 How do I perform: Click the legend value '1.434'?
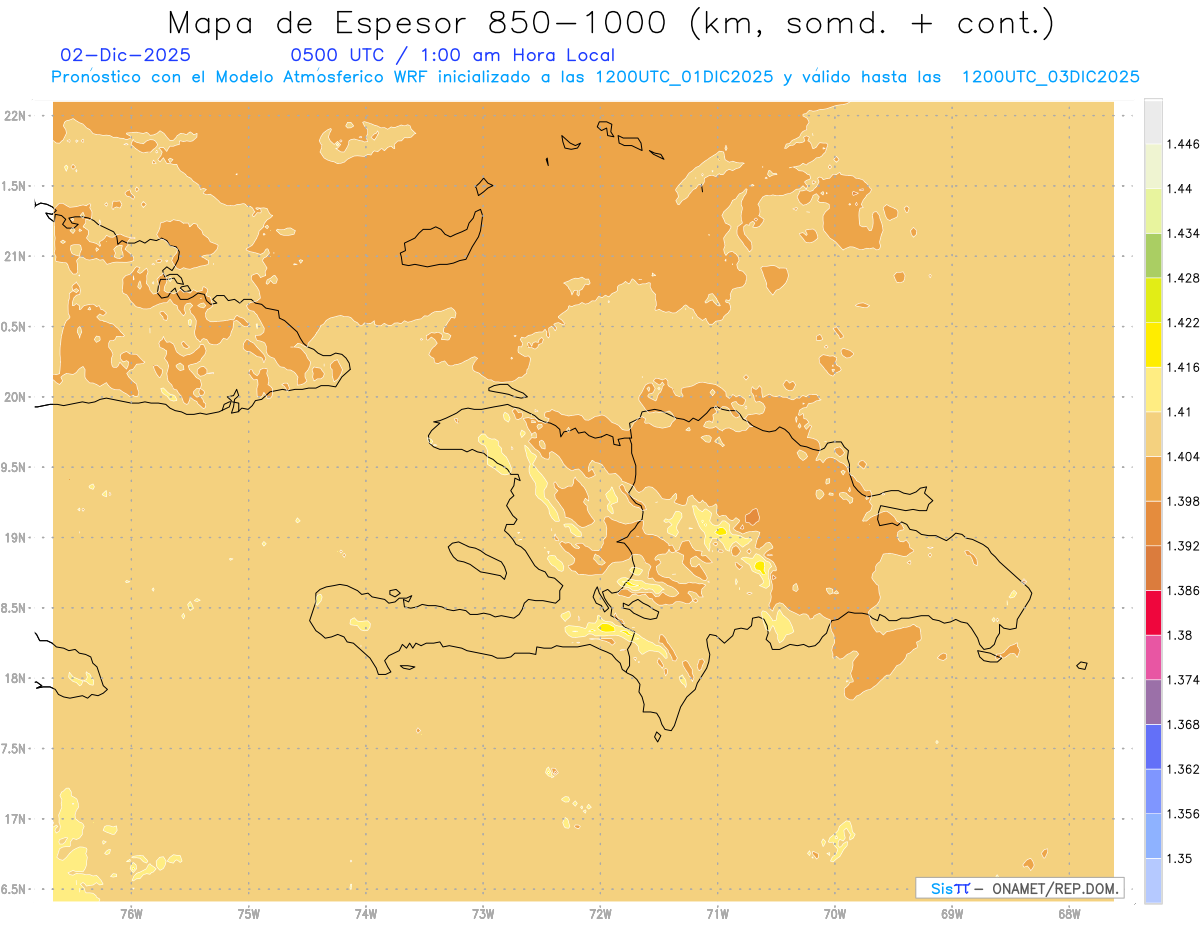(x=1183, y=233)
